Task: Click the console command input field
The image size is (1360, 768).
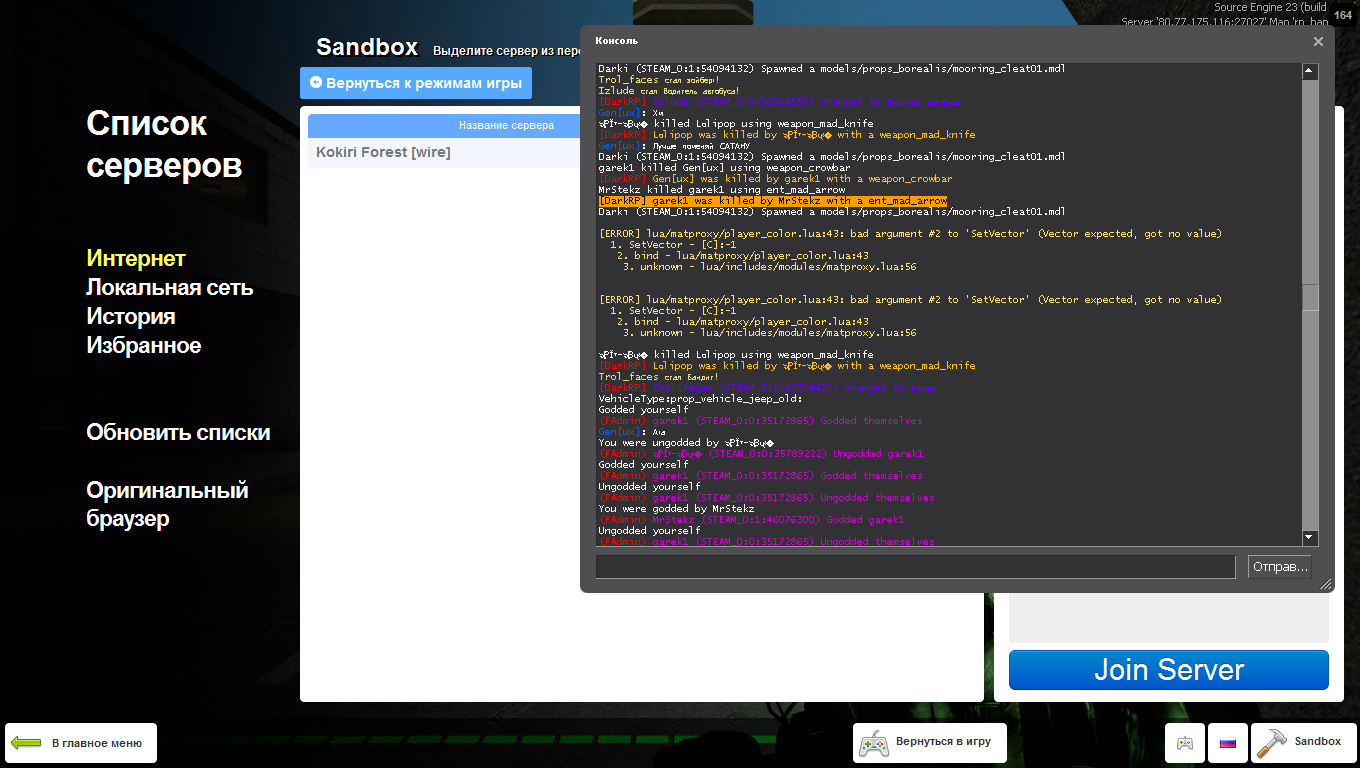Action: coord(915,567)
